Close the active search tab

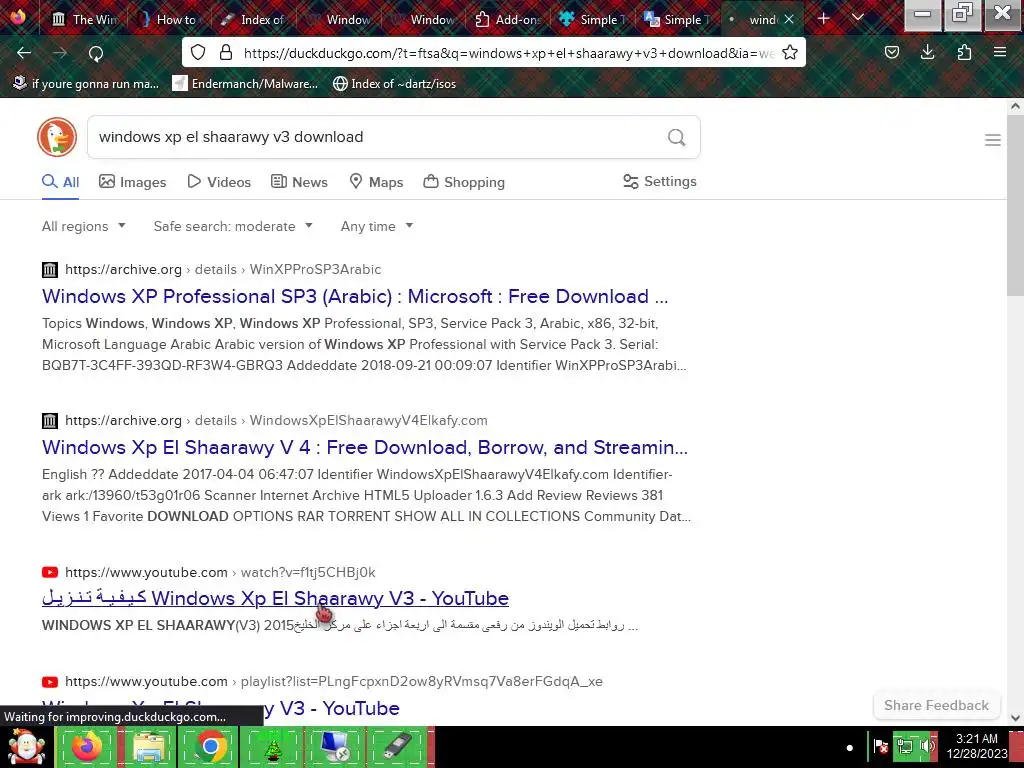click(x=789, y=19)
